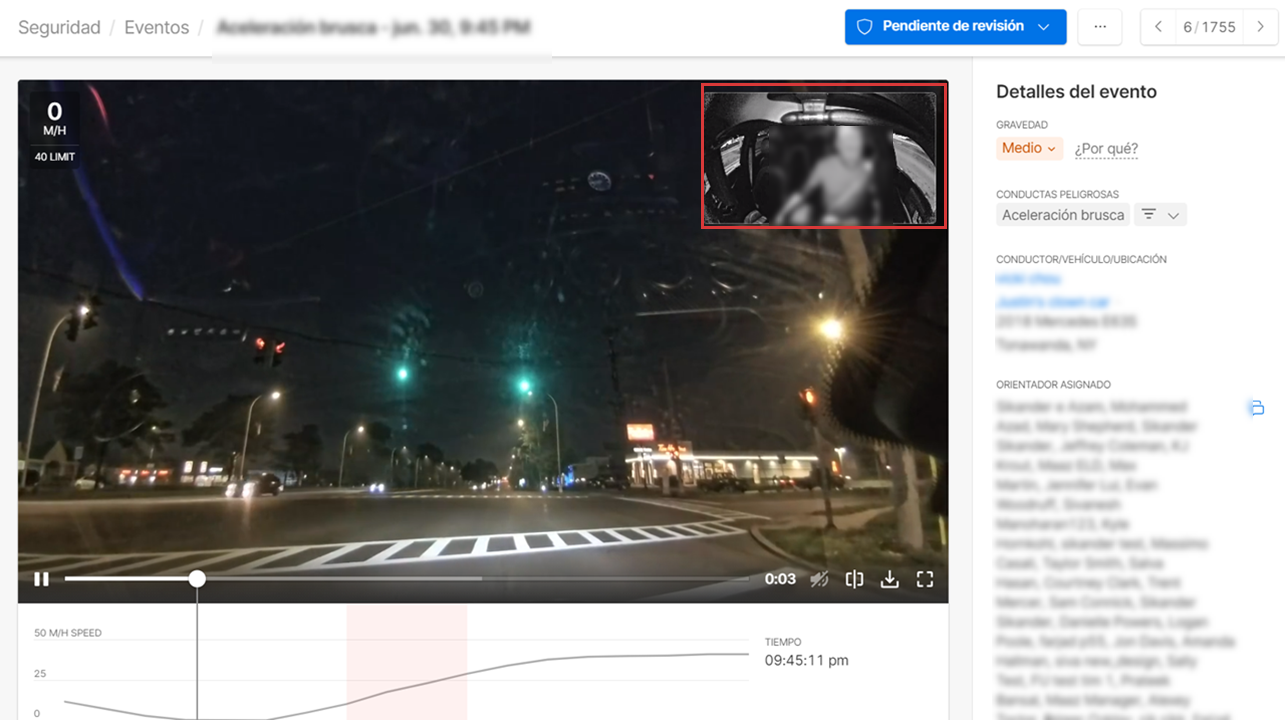
Task: Open the Pendiente de revisión status dropdown
Action: coord(955,27)
